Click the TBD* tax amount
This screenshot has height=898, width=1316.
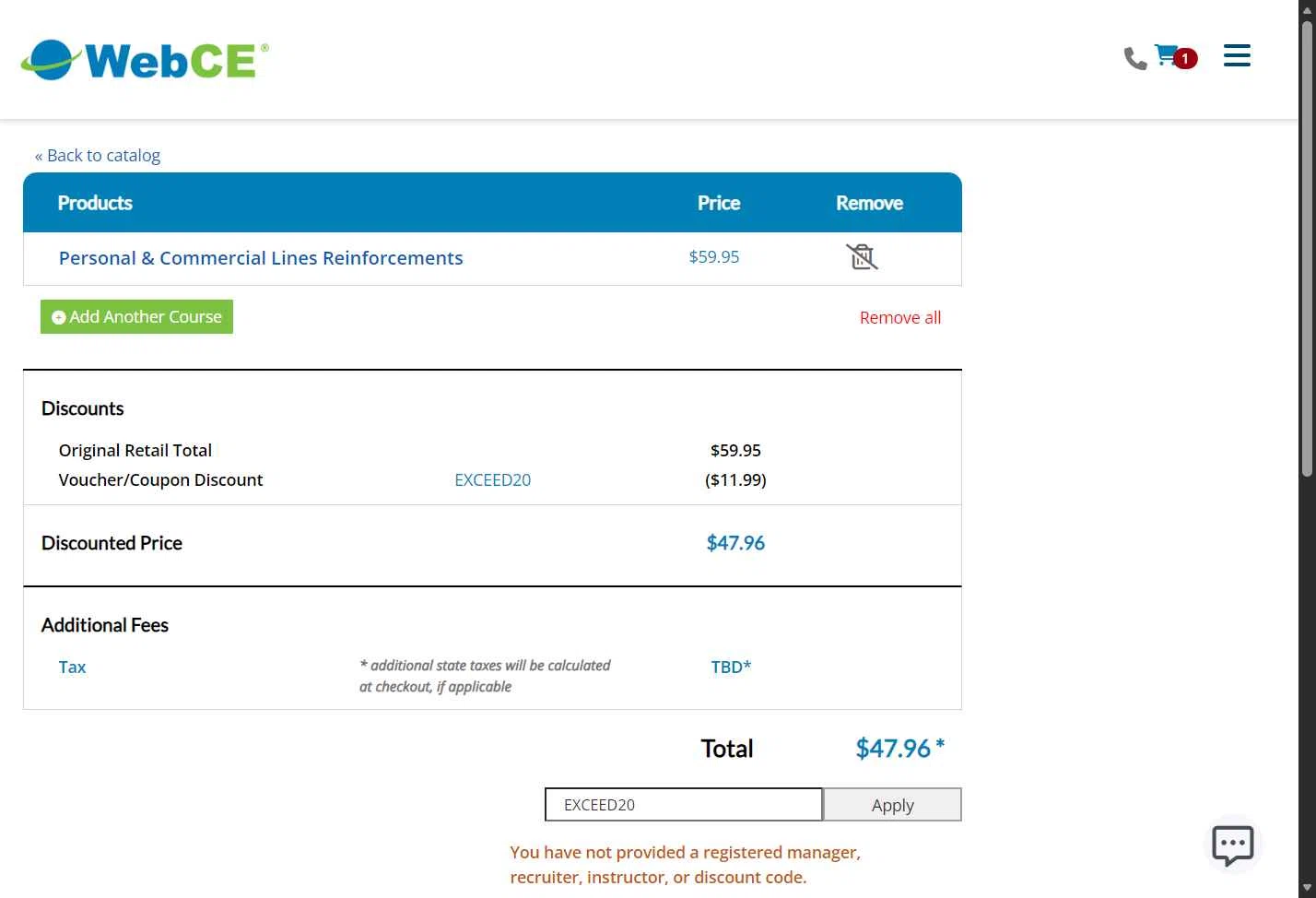pos(731,667)
